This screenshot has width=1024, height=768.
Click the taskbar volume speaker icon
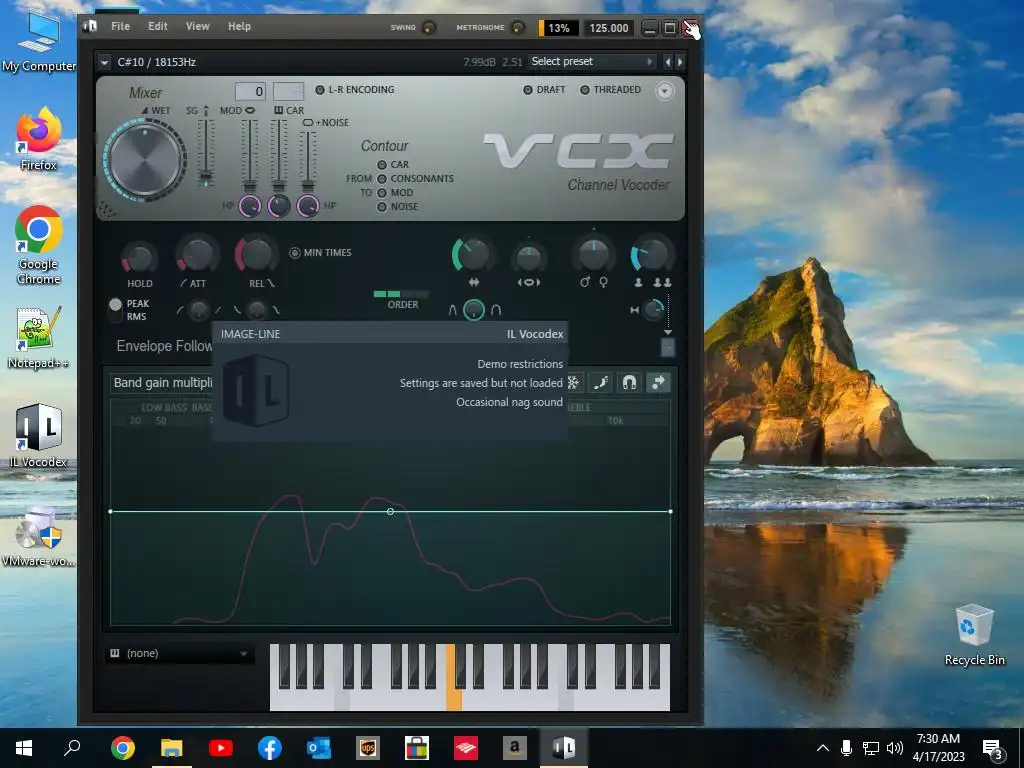click(x=895, y=748)
